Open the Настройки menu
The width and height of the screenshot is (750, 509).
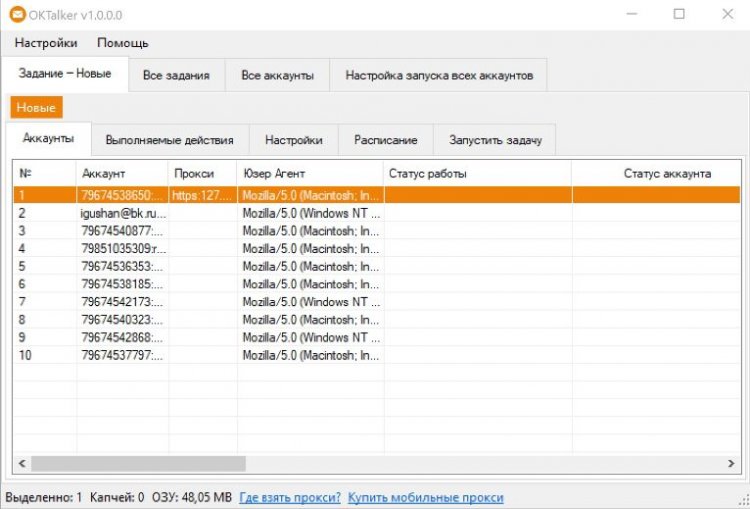pyautogui.click(x=46, y=43)
